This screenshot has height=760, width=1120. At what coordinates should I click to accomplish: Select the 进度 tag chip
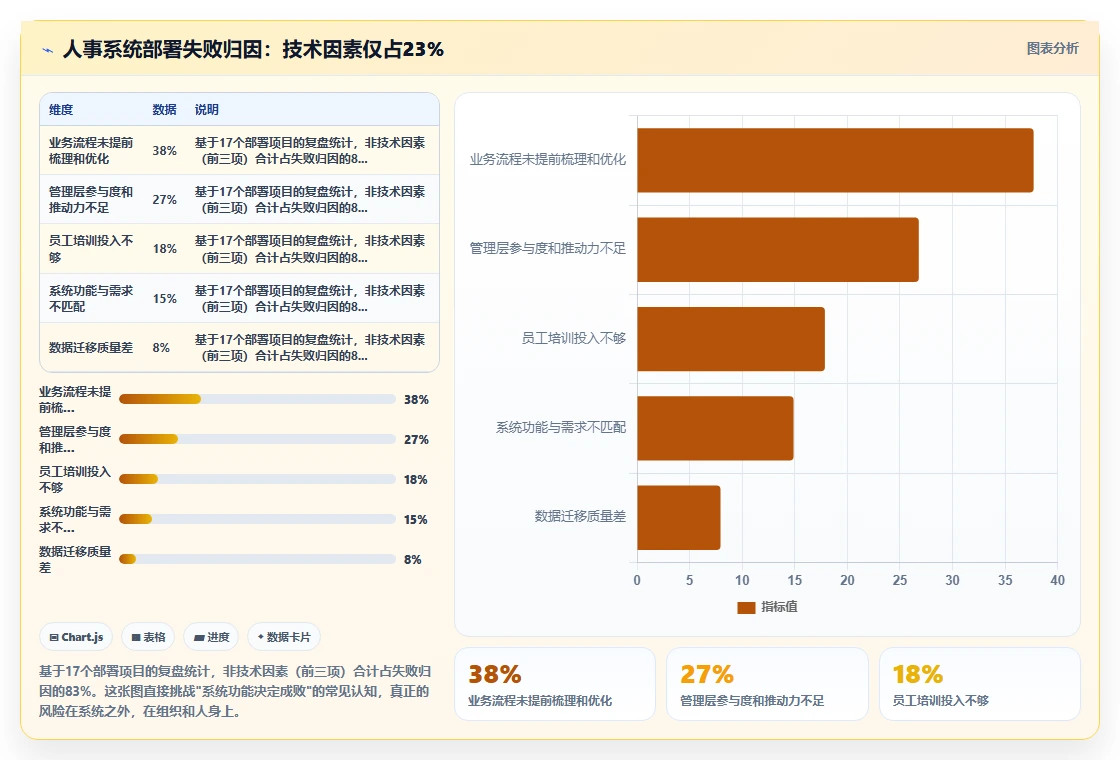[211, 637]
